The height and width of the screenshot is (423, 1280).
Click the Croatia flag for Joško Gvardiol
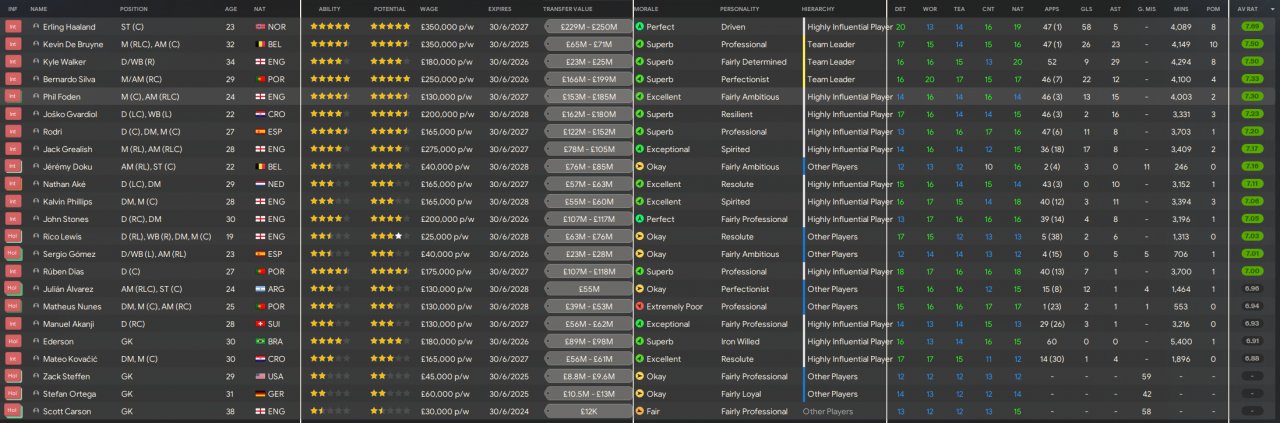coord(261,114)
